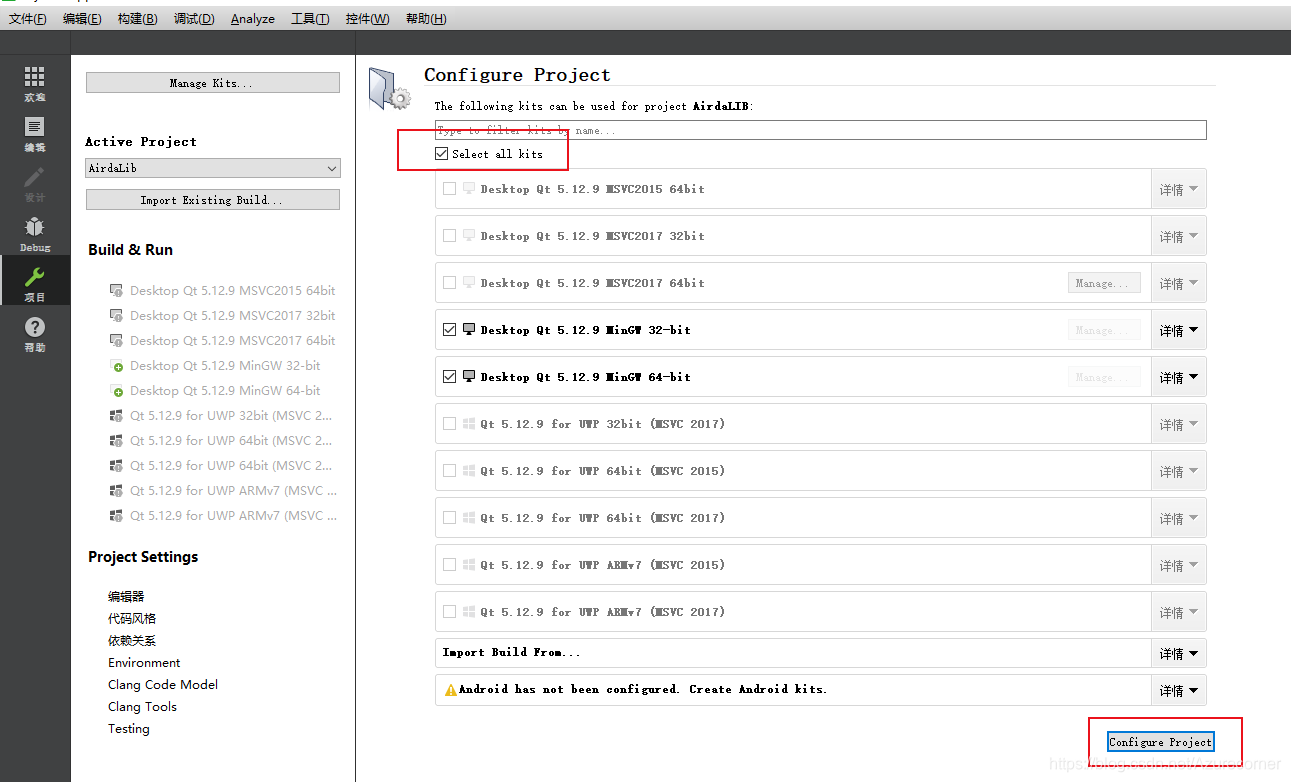Select Clang Code Model in Project Settings
Viewport: 1291px width, 782px height.
pos(162,684)
